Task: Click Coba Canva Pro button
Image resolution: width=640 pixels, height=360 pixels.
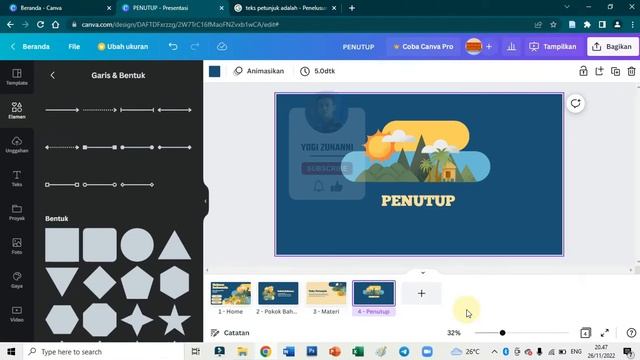Action: tap(423, 47)
